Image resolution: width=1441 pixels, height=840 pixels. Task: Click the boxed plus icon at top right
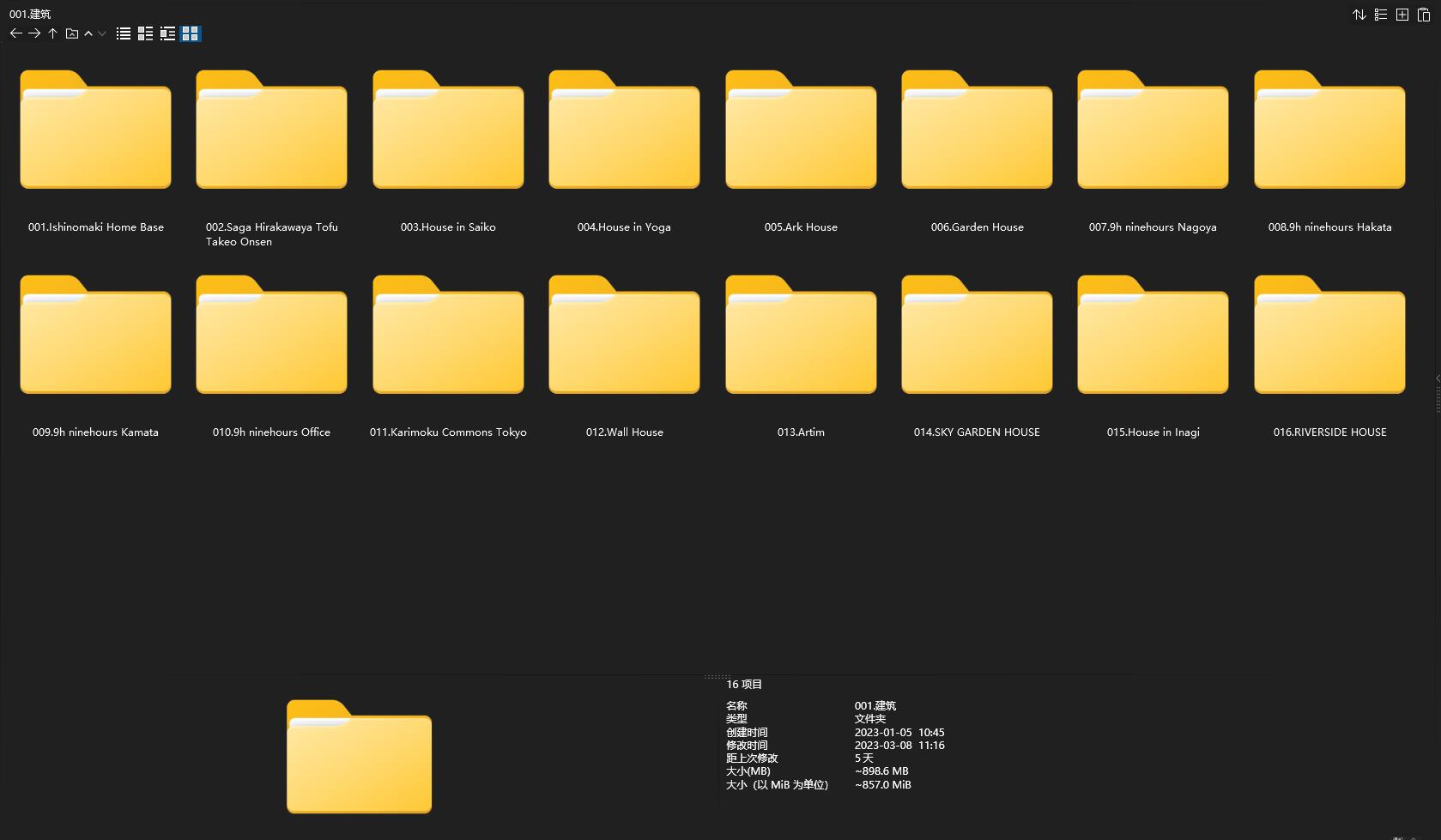[1402, 15]
